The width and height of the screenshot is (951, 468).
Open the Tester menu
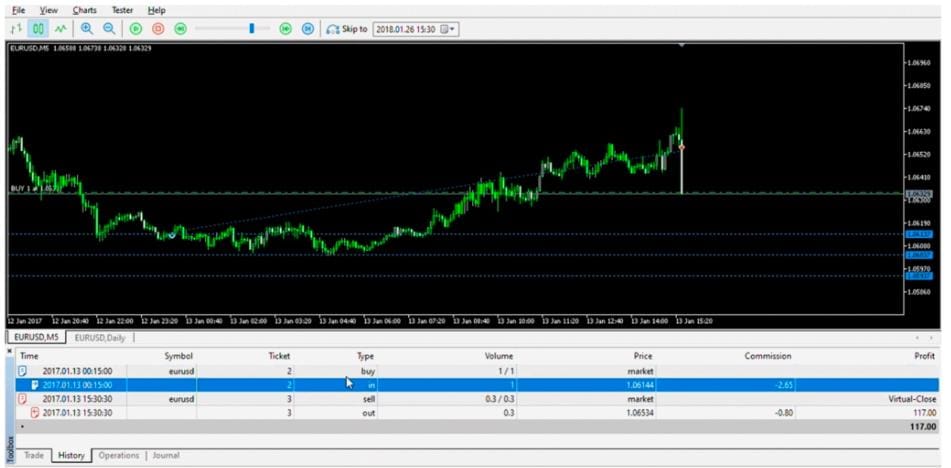(x=122, y=10)
